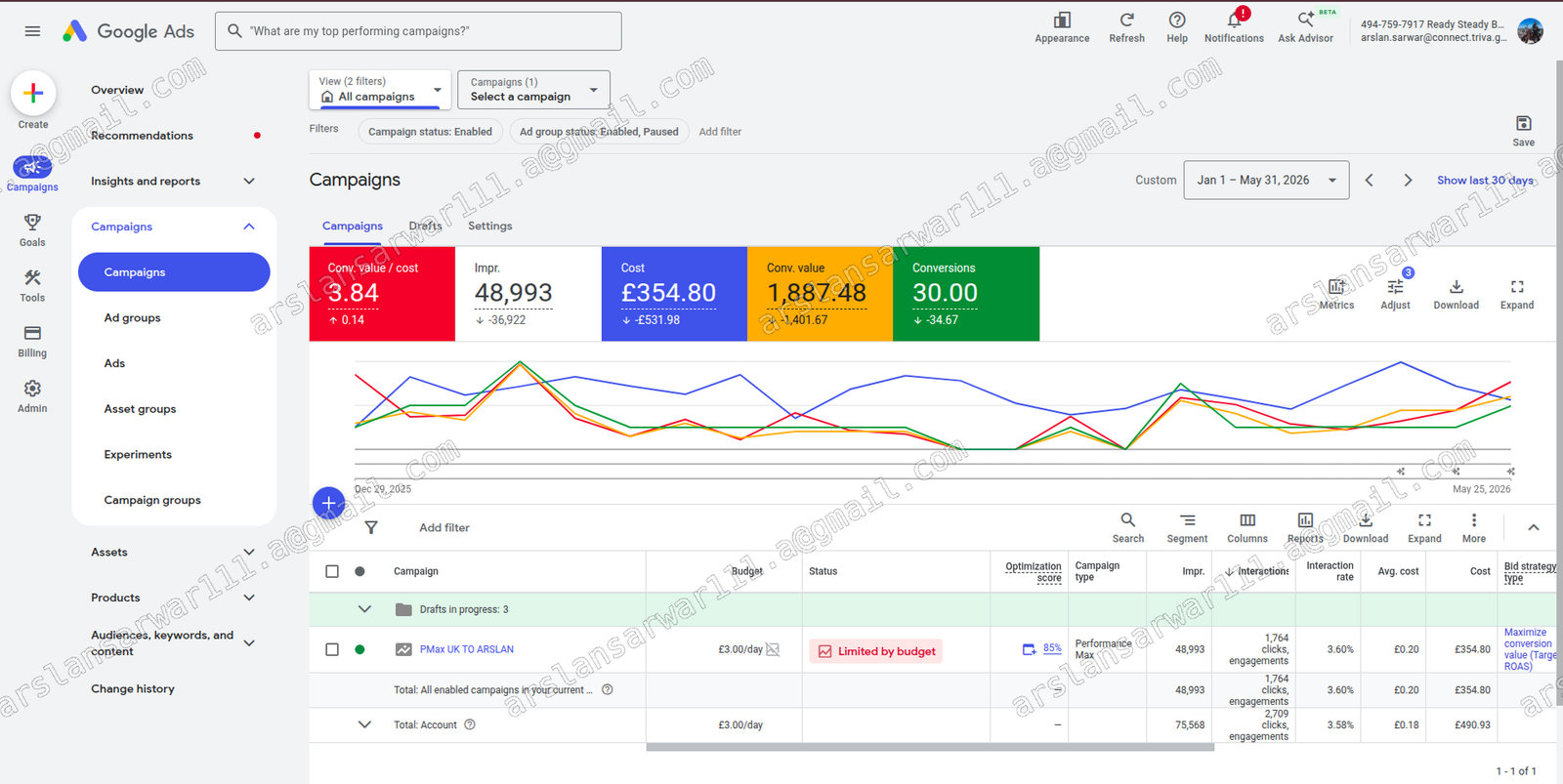Screen dimensions: 1563x784
Task: Check the PMax UK TO ARSLAN row checkbox
Action: pyautogui.click(x=332, y=649)
